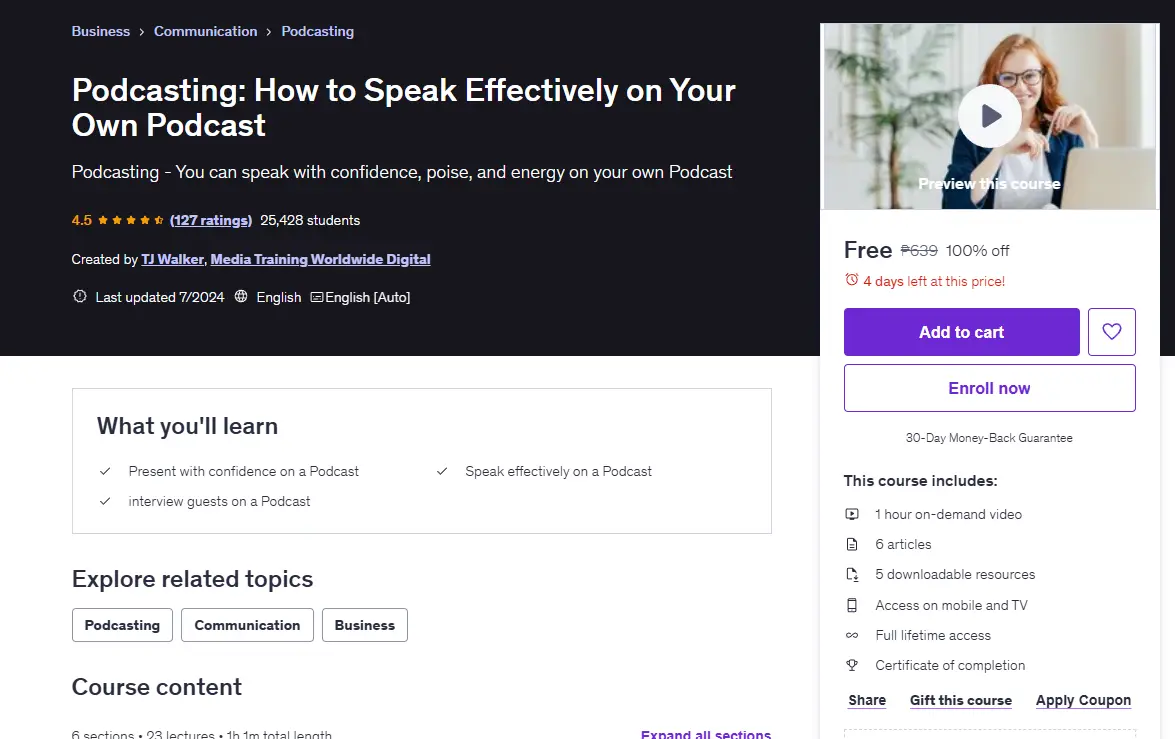View the 127 ratings link
1175x739 pixels.
211,220
